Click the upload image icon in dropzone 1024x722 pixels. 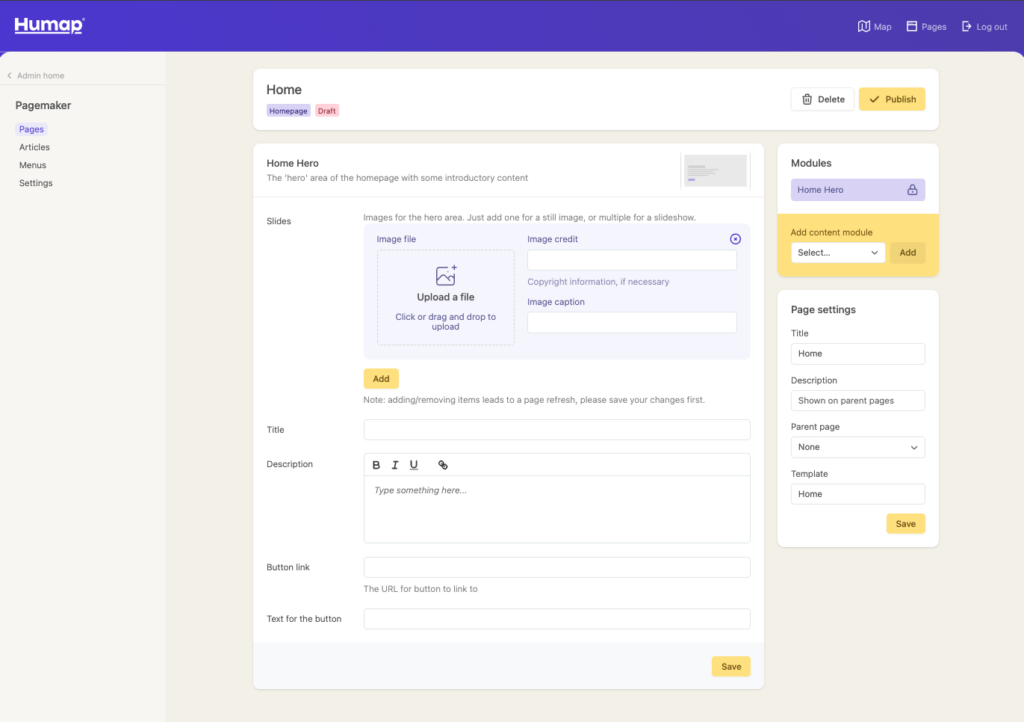point(446,275)
